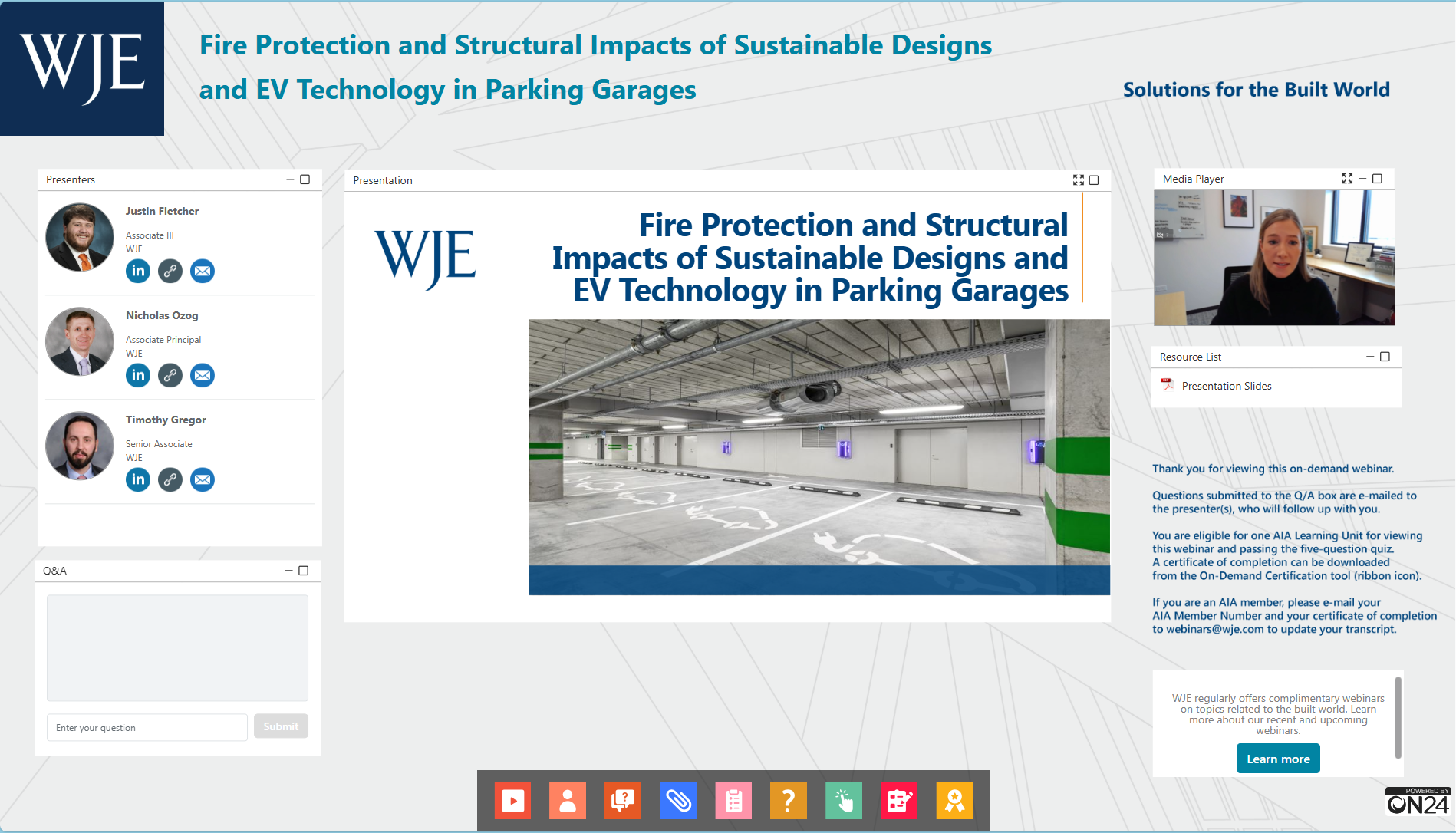Email Justin Fletcher via envelope icon

203,271
